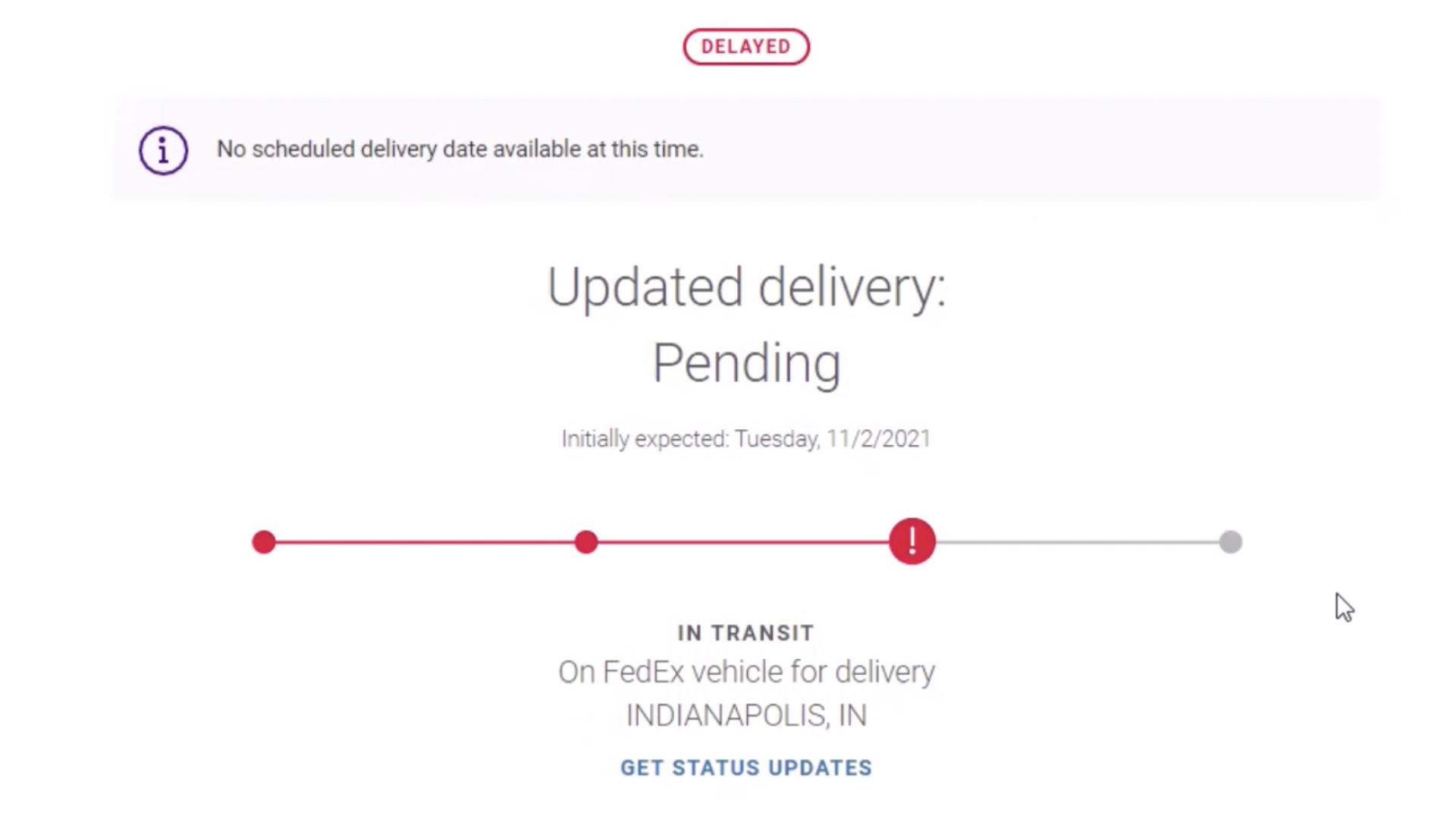Click the red line between first two dots

pyautogui.click(x=425, y=542)
